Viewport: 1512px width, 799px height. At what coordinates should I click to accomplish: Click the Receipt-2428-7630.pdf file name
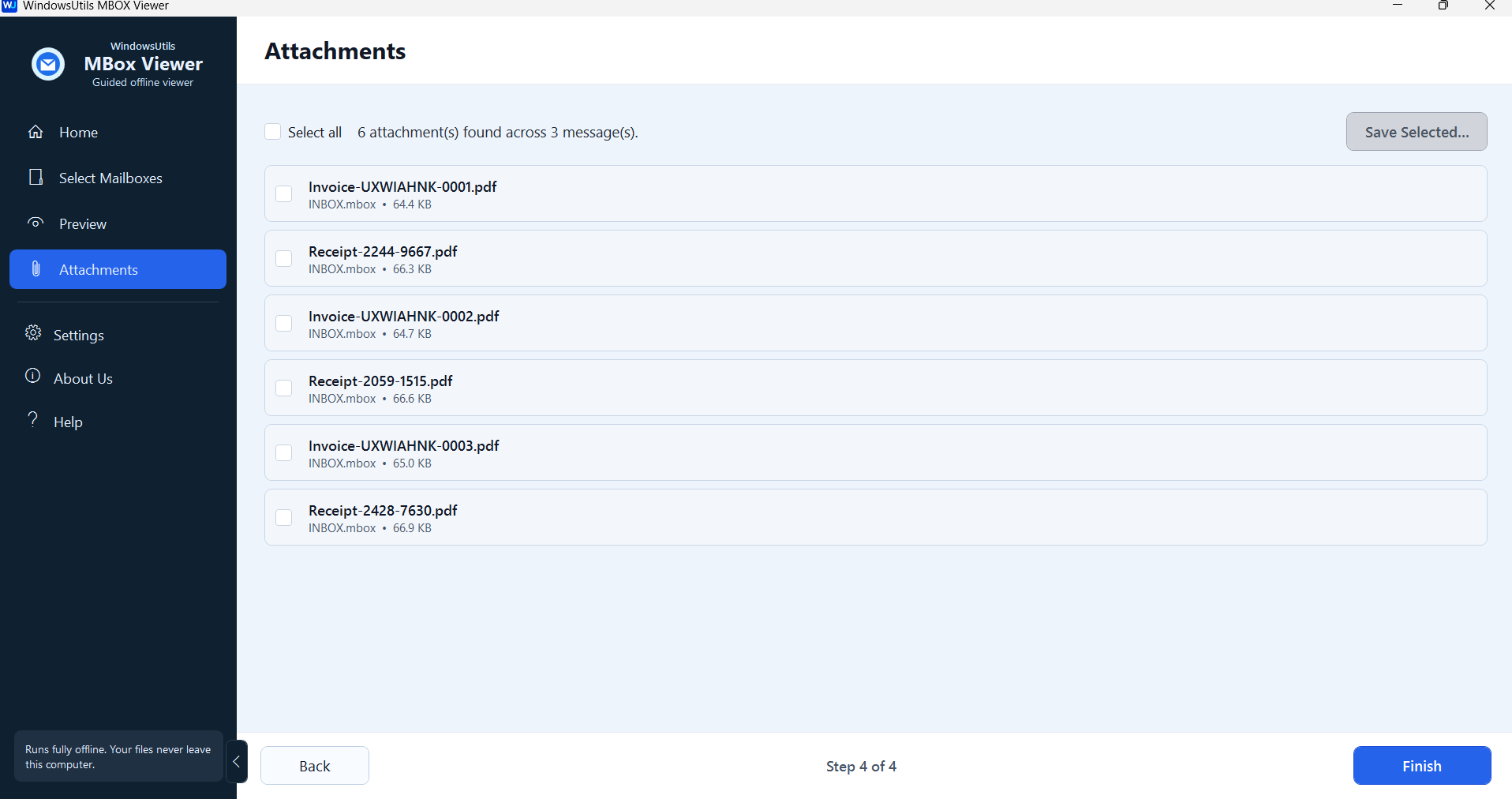[x=383, y=511]
